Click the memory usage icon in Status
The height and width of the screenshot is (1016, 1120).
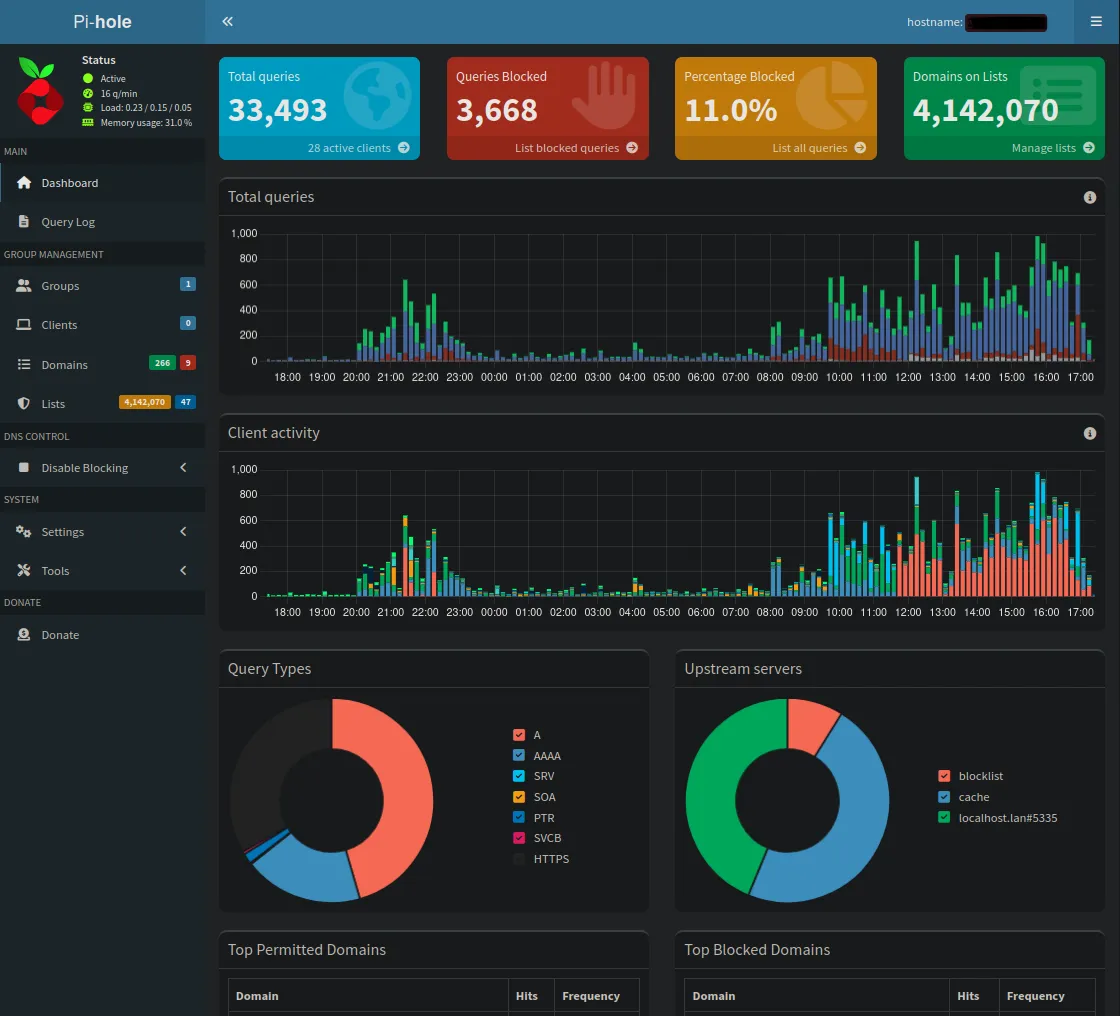tap(88, 122)
